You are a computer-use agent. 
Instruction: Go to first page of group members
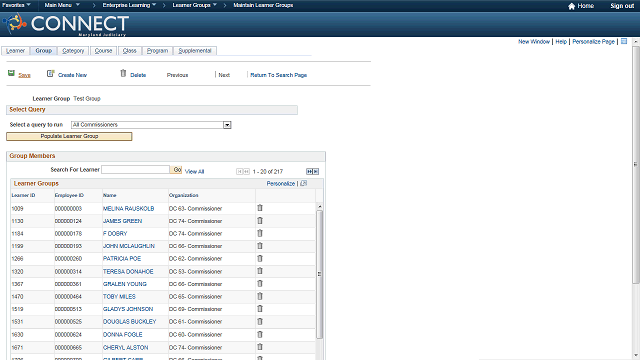[239, 171]
